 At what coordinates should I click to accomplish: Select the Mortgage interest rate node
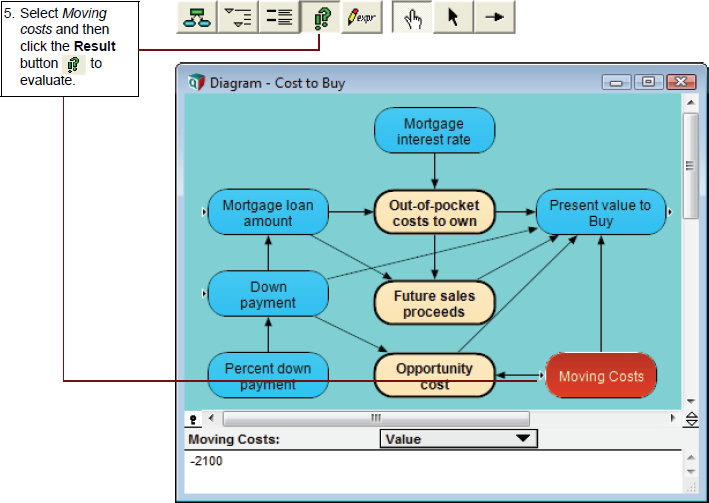(x=434, y=131)
